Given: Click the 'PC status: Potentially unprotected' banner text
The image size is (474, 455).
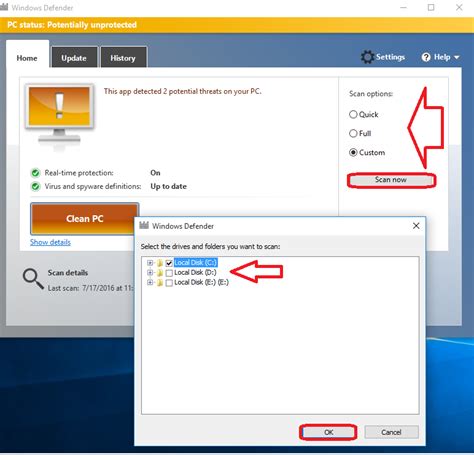Looking at the screenshot, I should pos(72,25).
